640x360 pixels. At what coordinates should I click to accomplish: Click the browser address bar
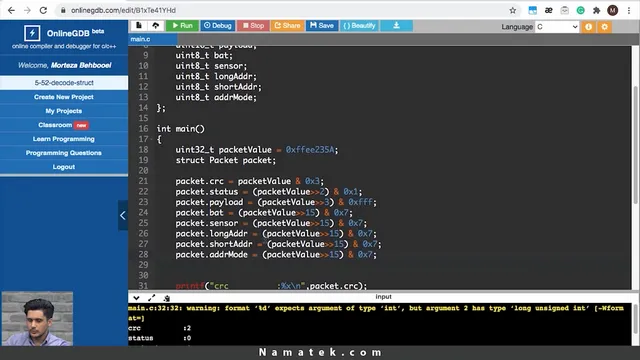pos(286,10)
